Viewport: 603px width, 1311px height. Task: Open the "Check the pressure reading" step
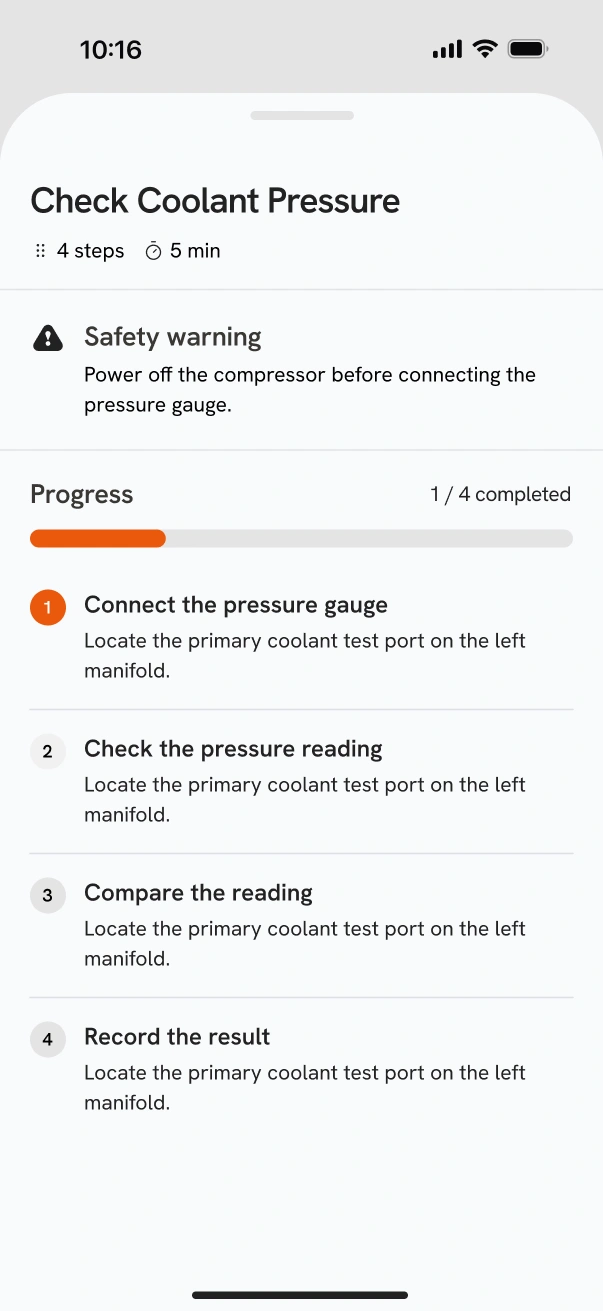[301, 781]
